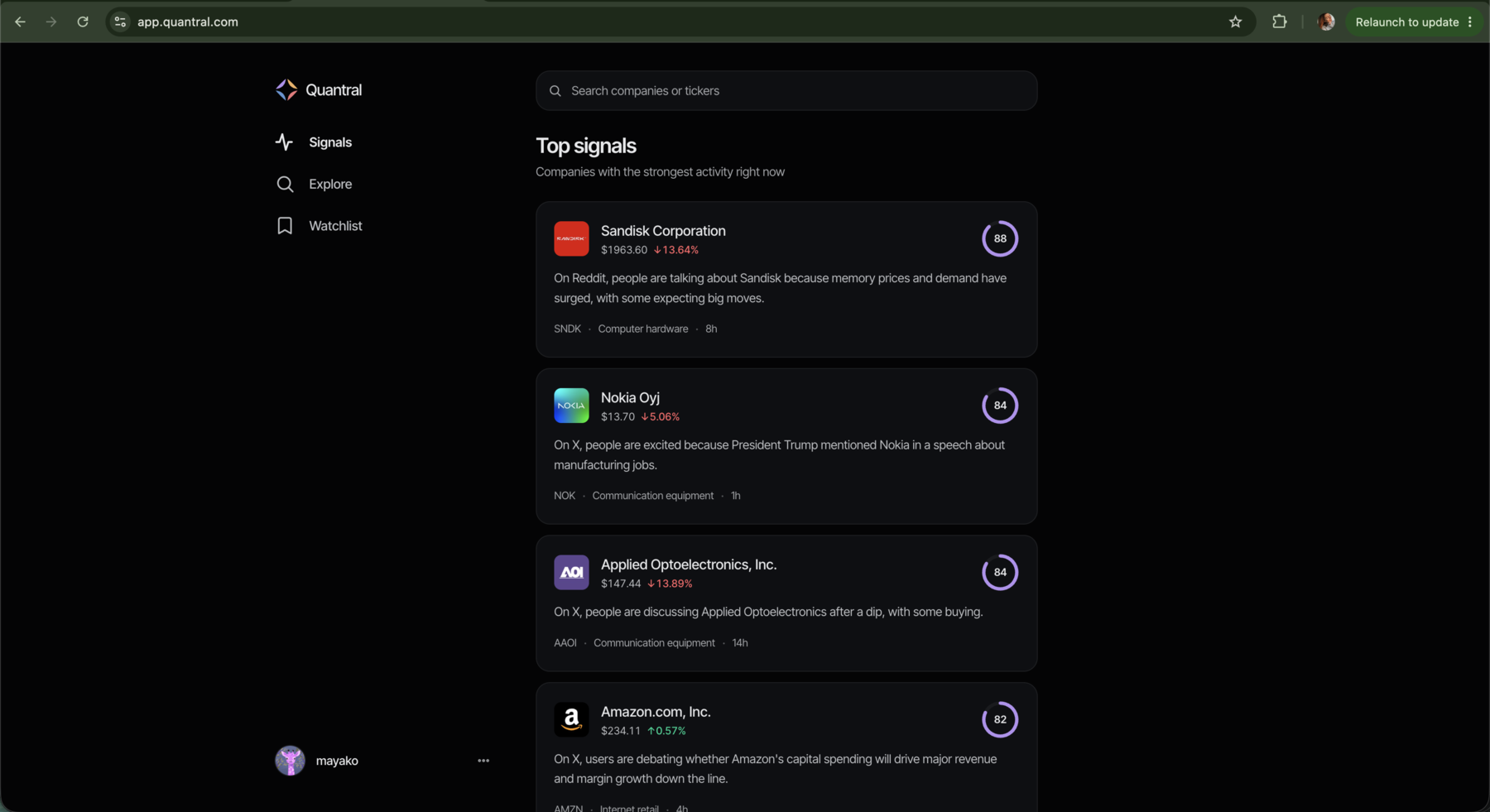Click Nokia price $13.70
The width and height of the screenshot is (1490, 812).
pyautogui.click(x=618, y=417)
